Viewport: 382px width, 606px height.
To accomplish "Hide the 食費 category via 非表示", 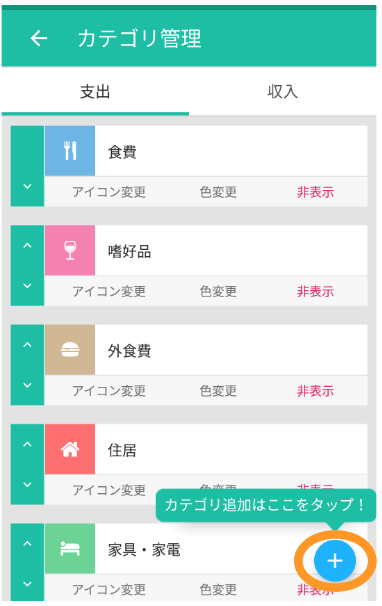I will (x=315, y=192).
